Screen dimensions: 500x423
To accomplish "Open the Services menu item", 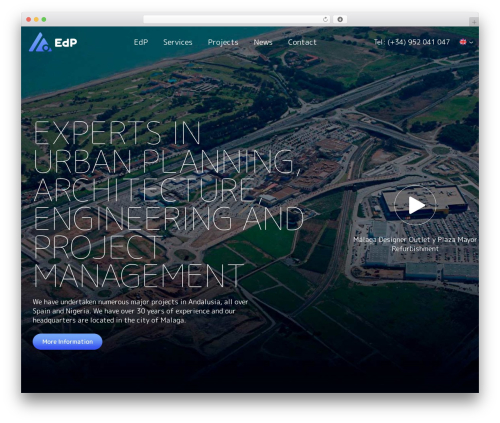I will click(178, 42).
